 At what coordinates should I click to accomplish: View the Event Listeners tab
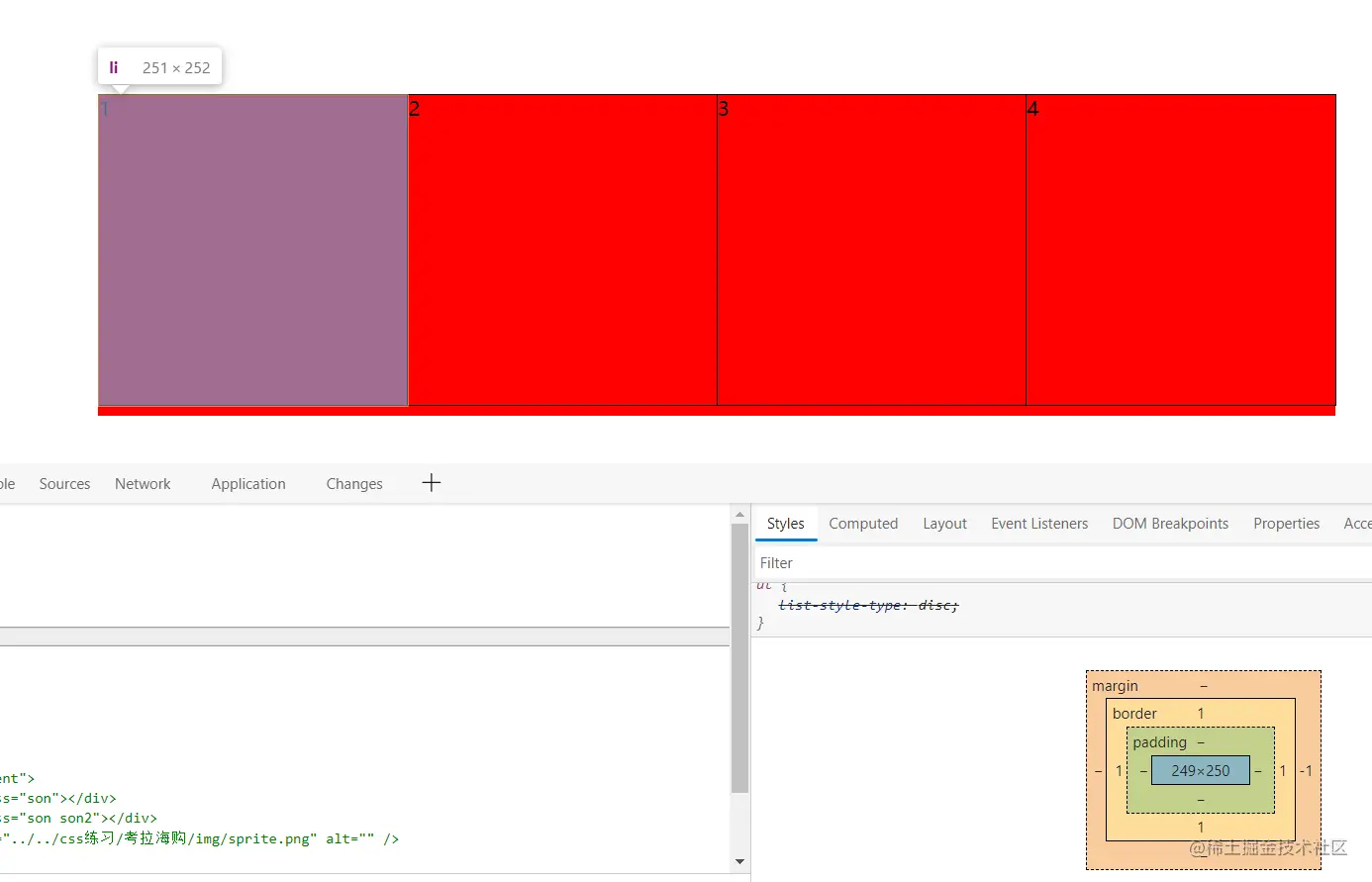coord(1039,523)
